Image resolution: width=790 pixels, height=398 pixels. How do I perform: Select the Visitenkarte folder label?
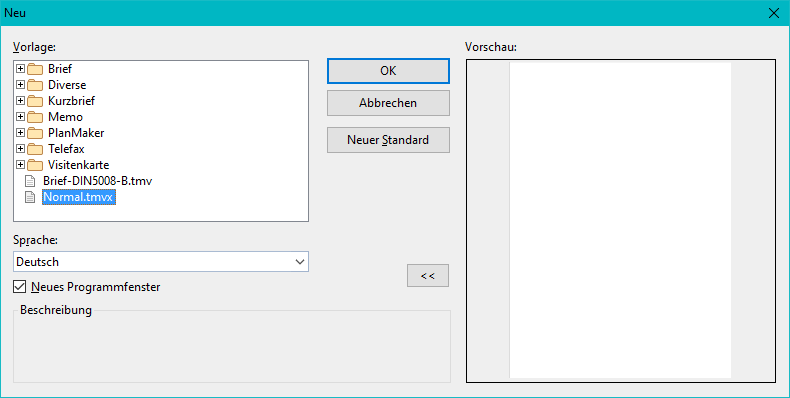coord(79,165)
